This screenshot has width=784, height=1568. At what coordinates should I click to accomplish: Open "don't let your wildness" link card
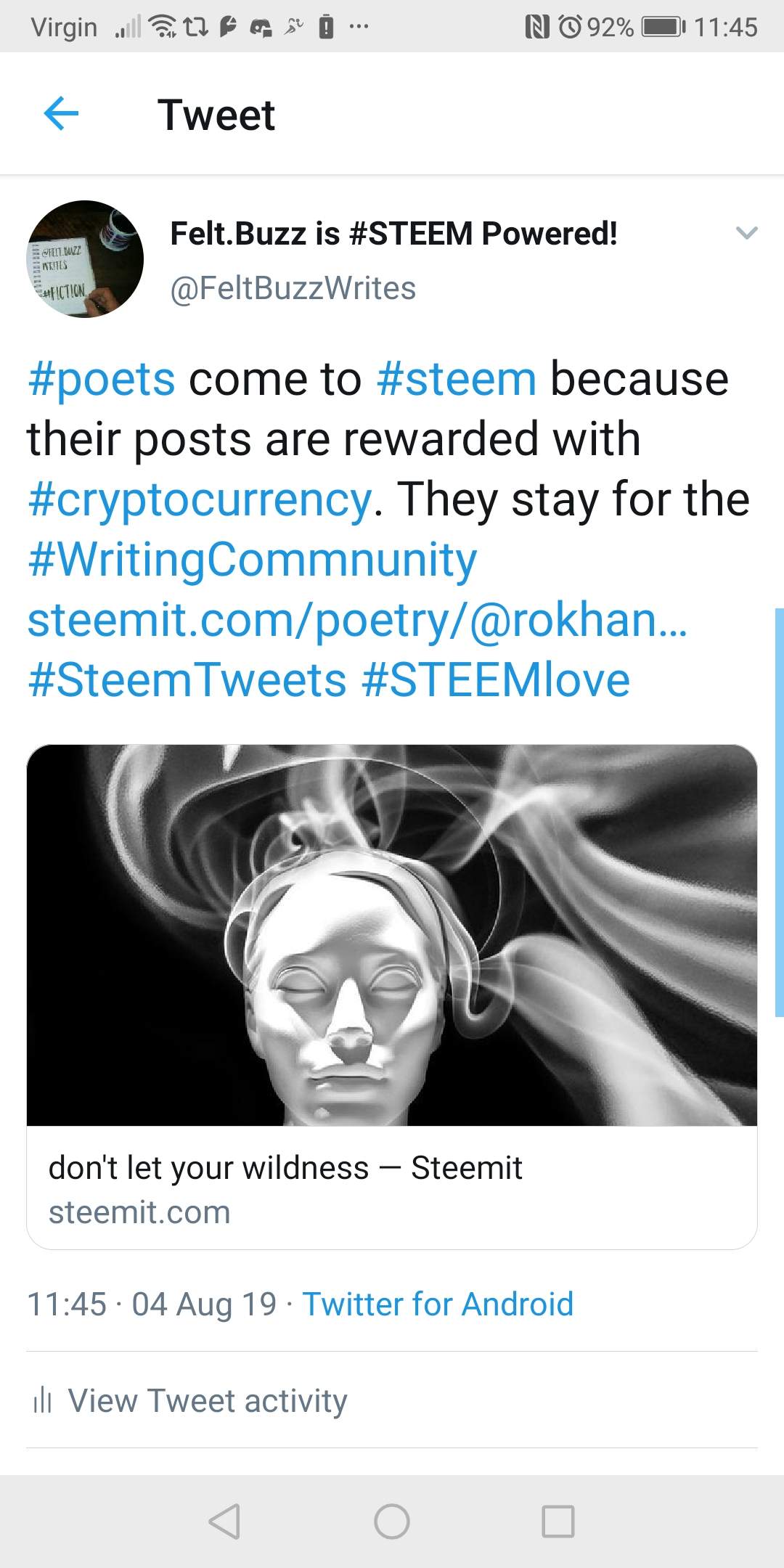pos(285,1188)
